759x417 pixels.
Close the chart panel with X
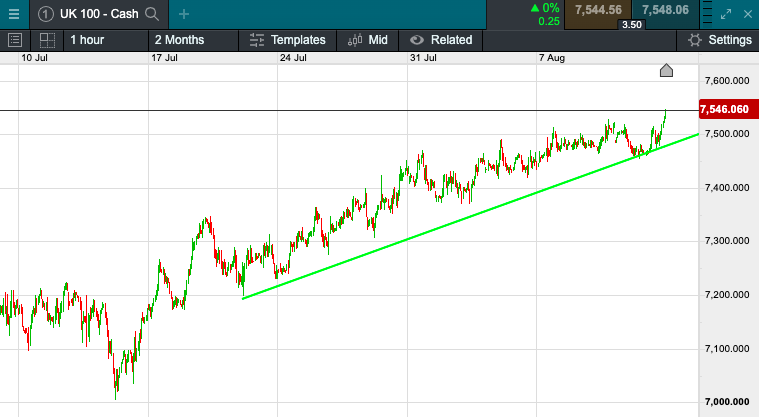[747, 14]
